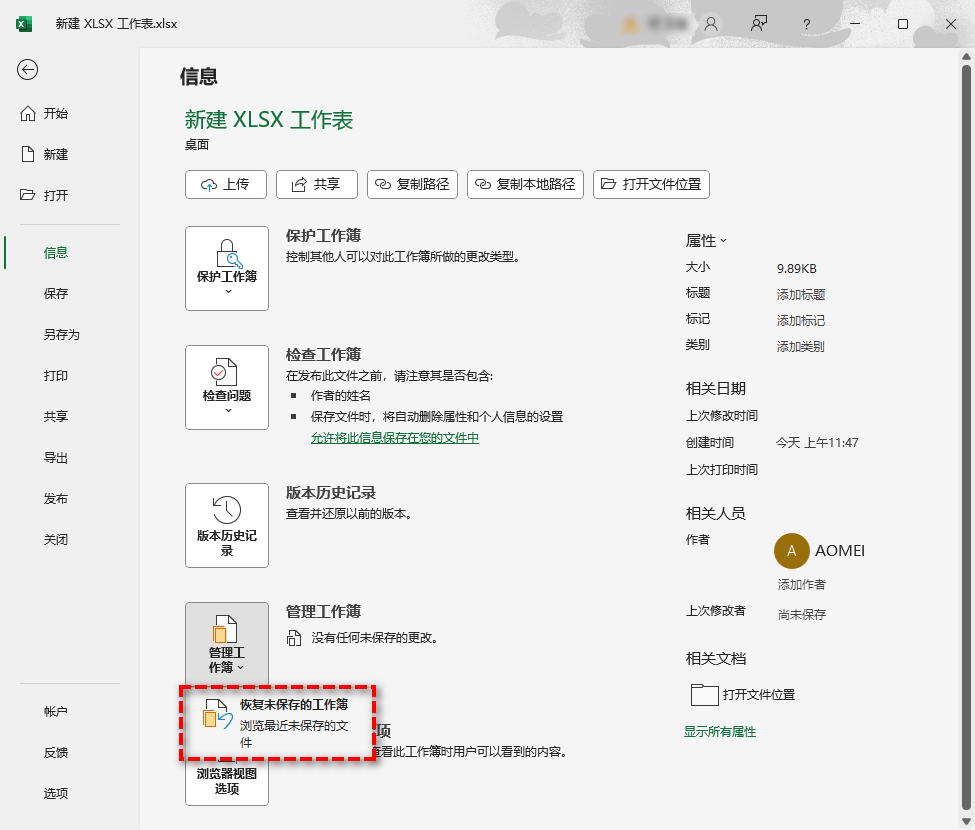The height and width of the screenshot is (830, 975).
Task: Expand the Properties (属性) dropdown header
Action: pyautogui.click(x=706, y=241)
